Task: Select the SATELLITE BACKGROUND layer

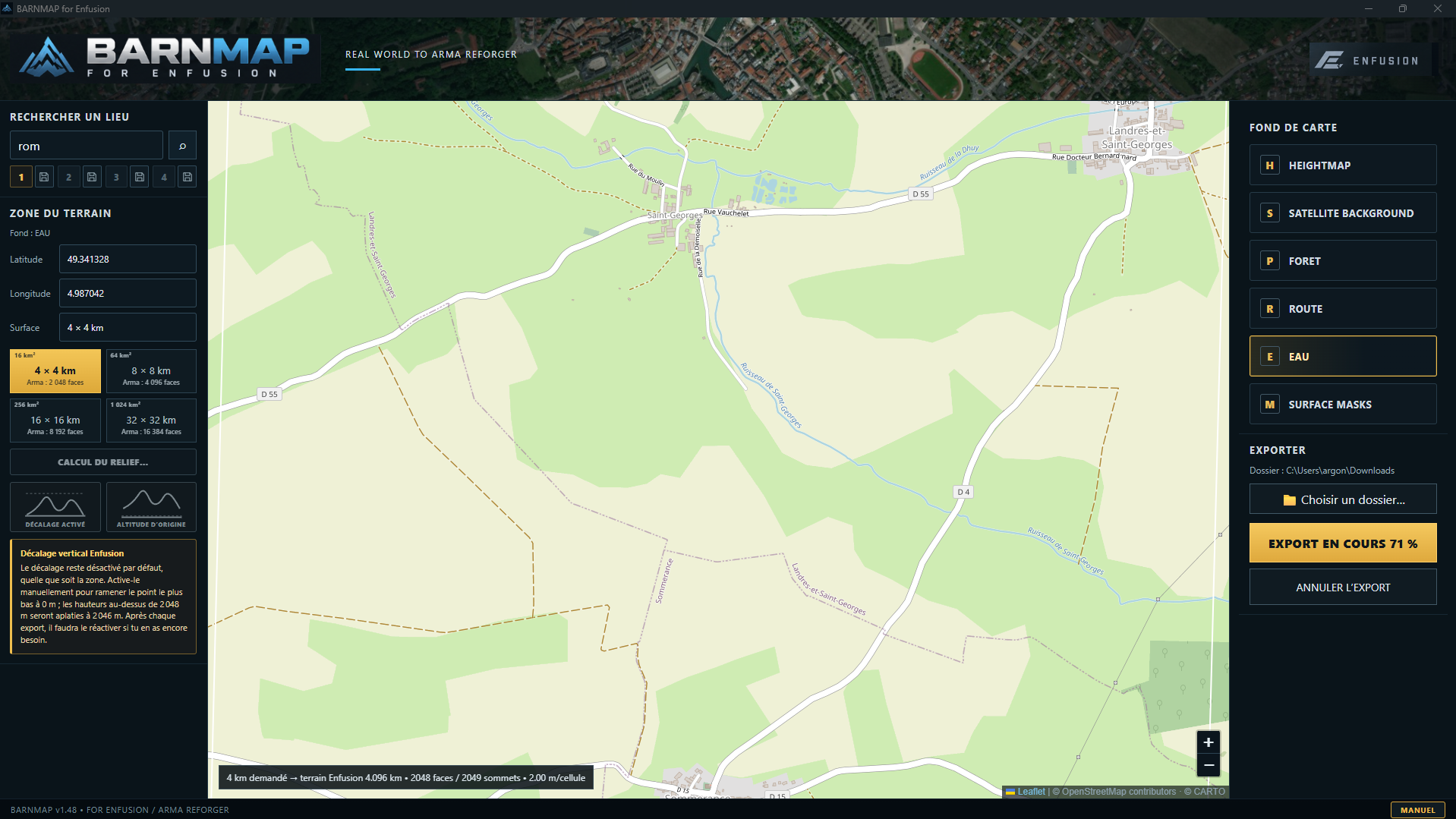Action: [1343, 213]
